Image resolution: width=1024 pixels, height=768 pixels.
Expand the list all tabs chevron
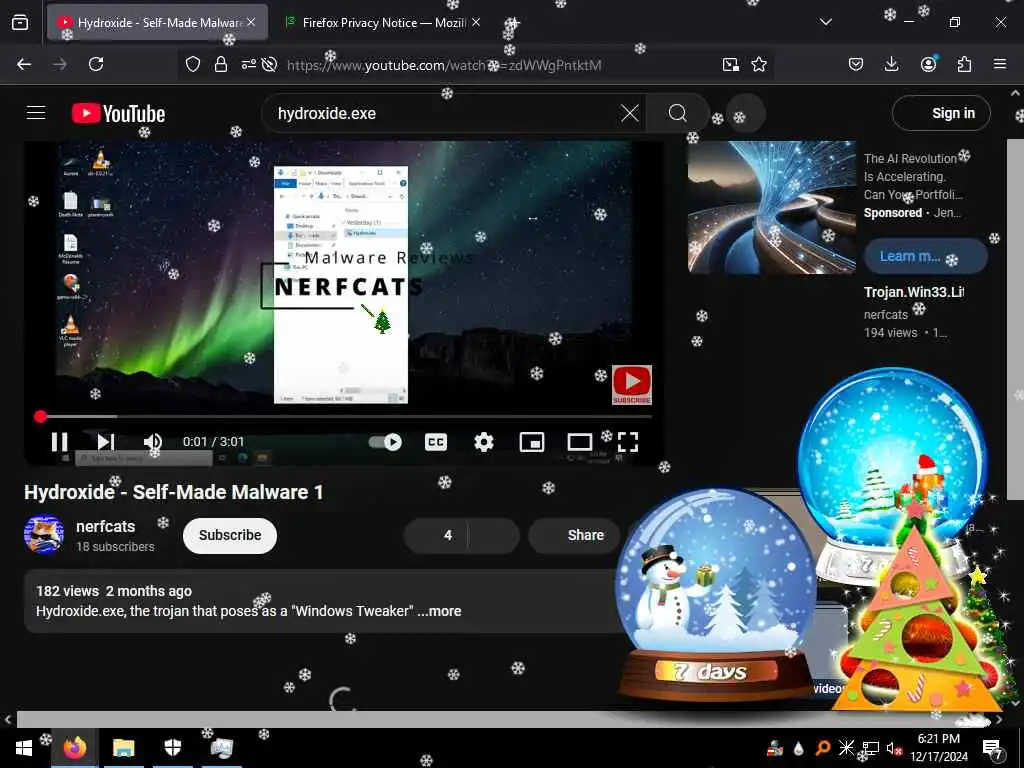[826, 22]
